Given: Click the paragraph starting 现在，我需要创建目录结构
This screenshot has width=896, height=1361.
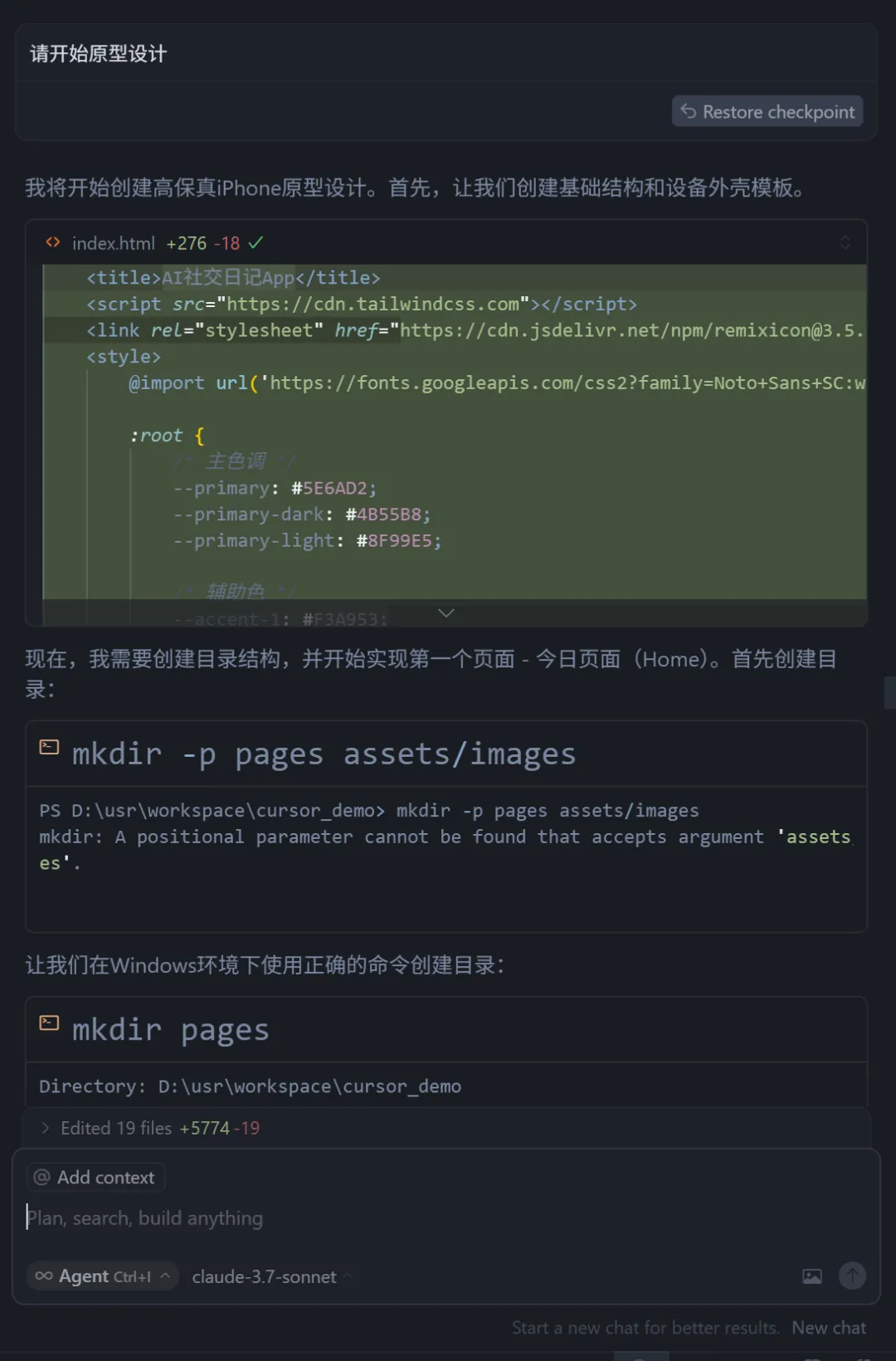Looking at the screenshot, I should pyautogui.click(x=431, y=674).
